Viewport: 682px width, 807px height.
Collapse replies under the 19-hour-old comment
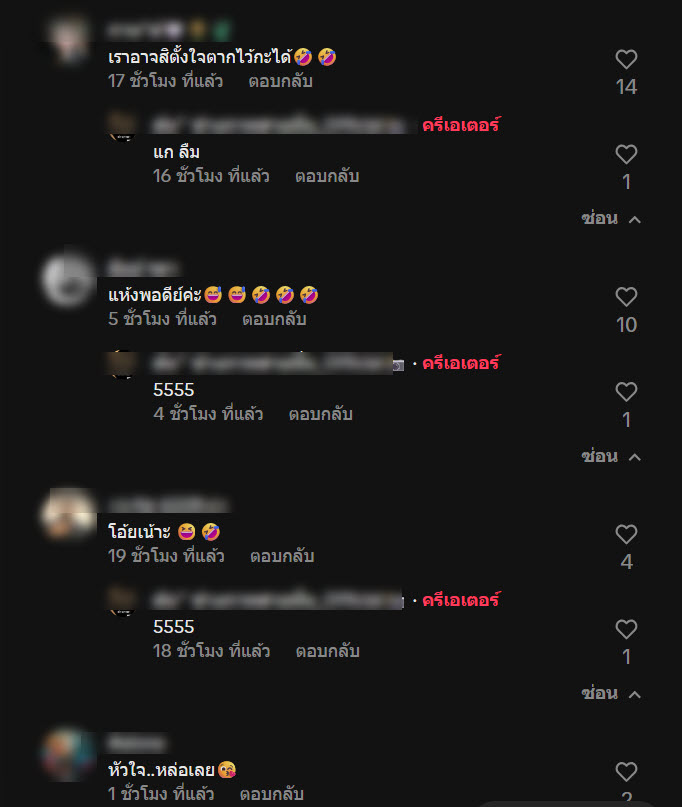click(x=611, y=694)
